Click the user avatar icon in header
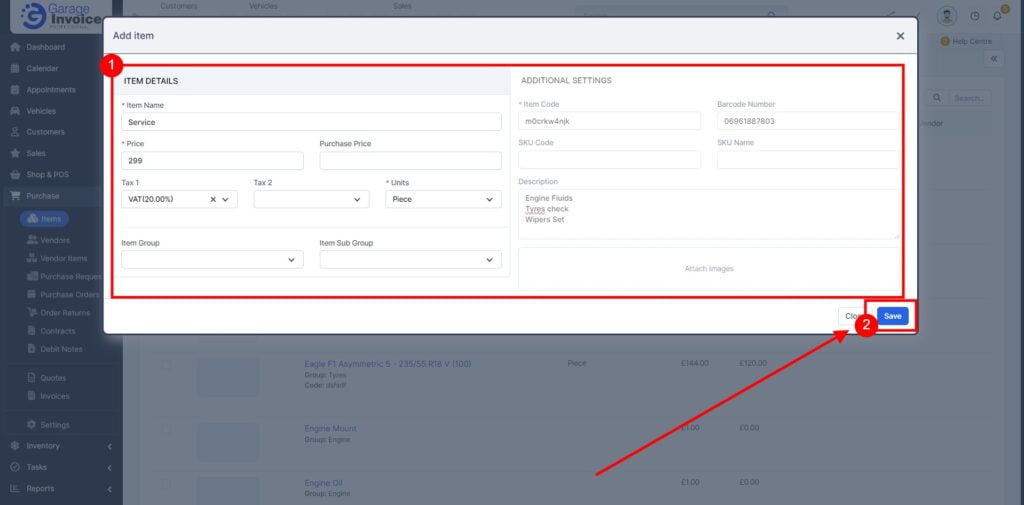Viewport: 1024px width, 505px height. [x=947, y=16]
